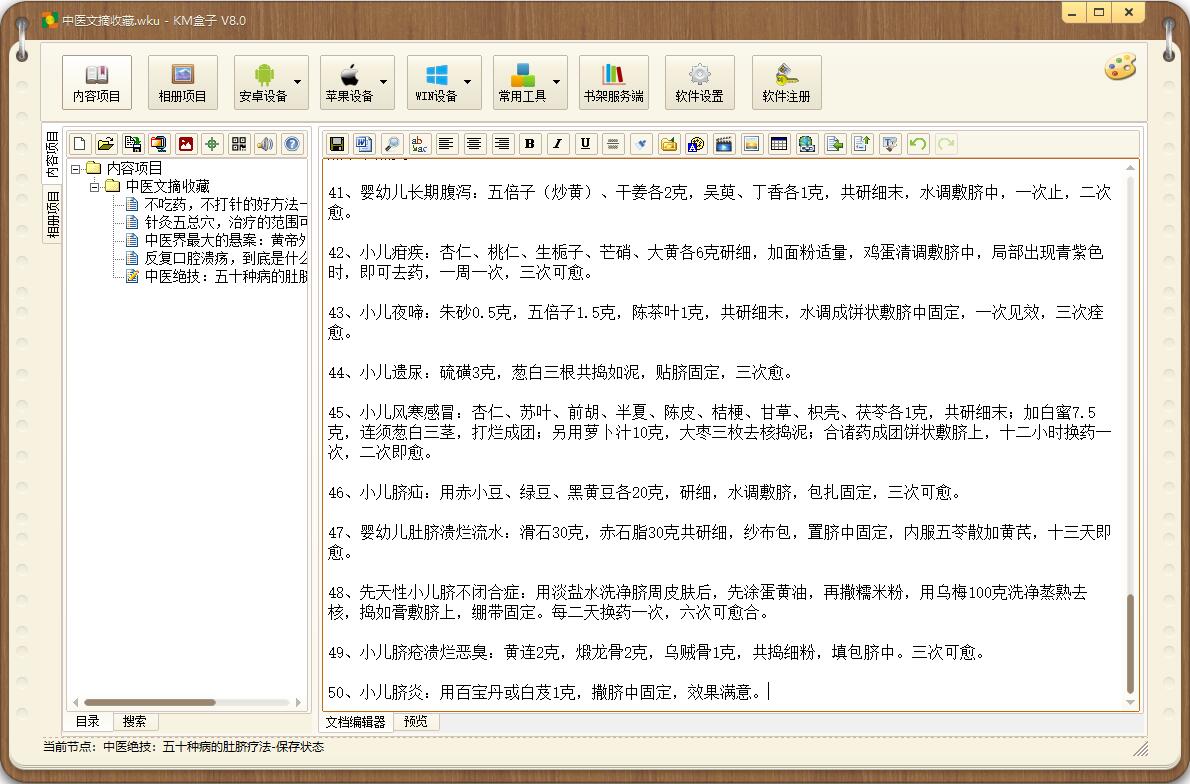Click the save-all documents icon
Image resolution: width=1190 pixels, height=784 pixels.
pyautogui.click(x=133, y=143)
